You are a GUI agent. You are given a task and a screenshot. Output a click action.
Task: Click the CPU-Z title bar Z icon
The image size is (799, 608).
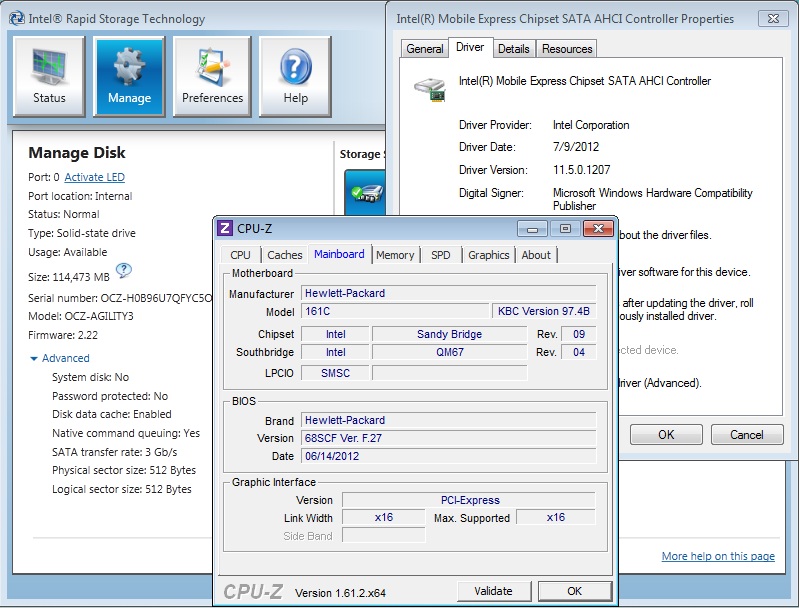pyautogui.click(x=225, y=228)
